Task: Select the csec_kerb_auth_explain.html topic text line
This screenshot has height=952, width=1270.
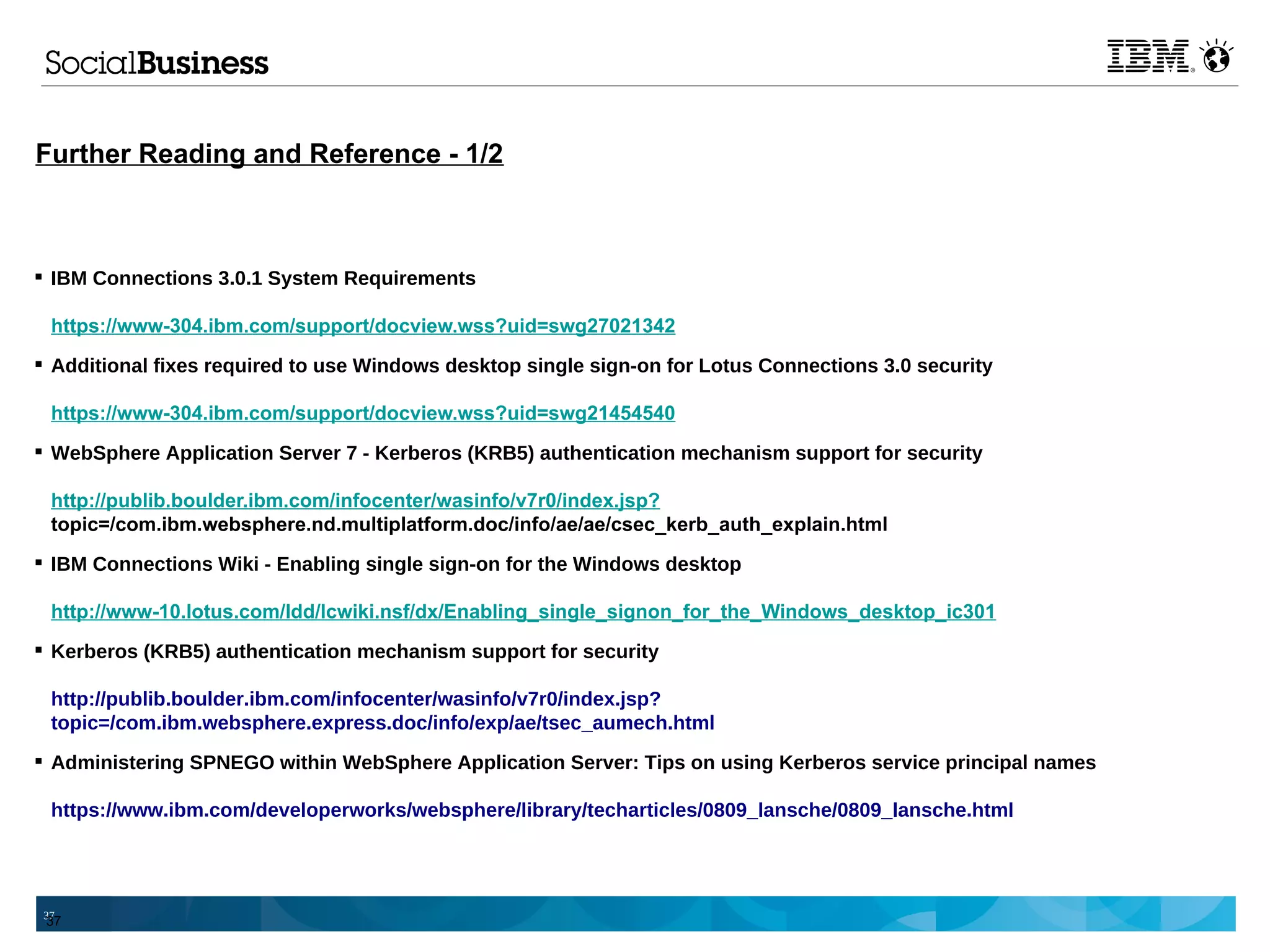Action: [x=469, y=525]
